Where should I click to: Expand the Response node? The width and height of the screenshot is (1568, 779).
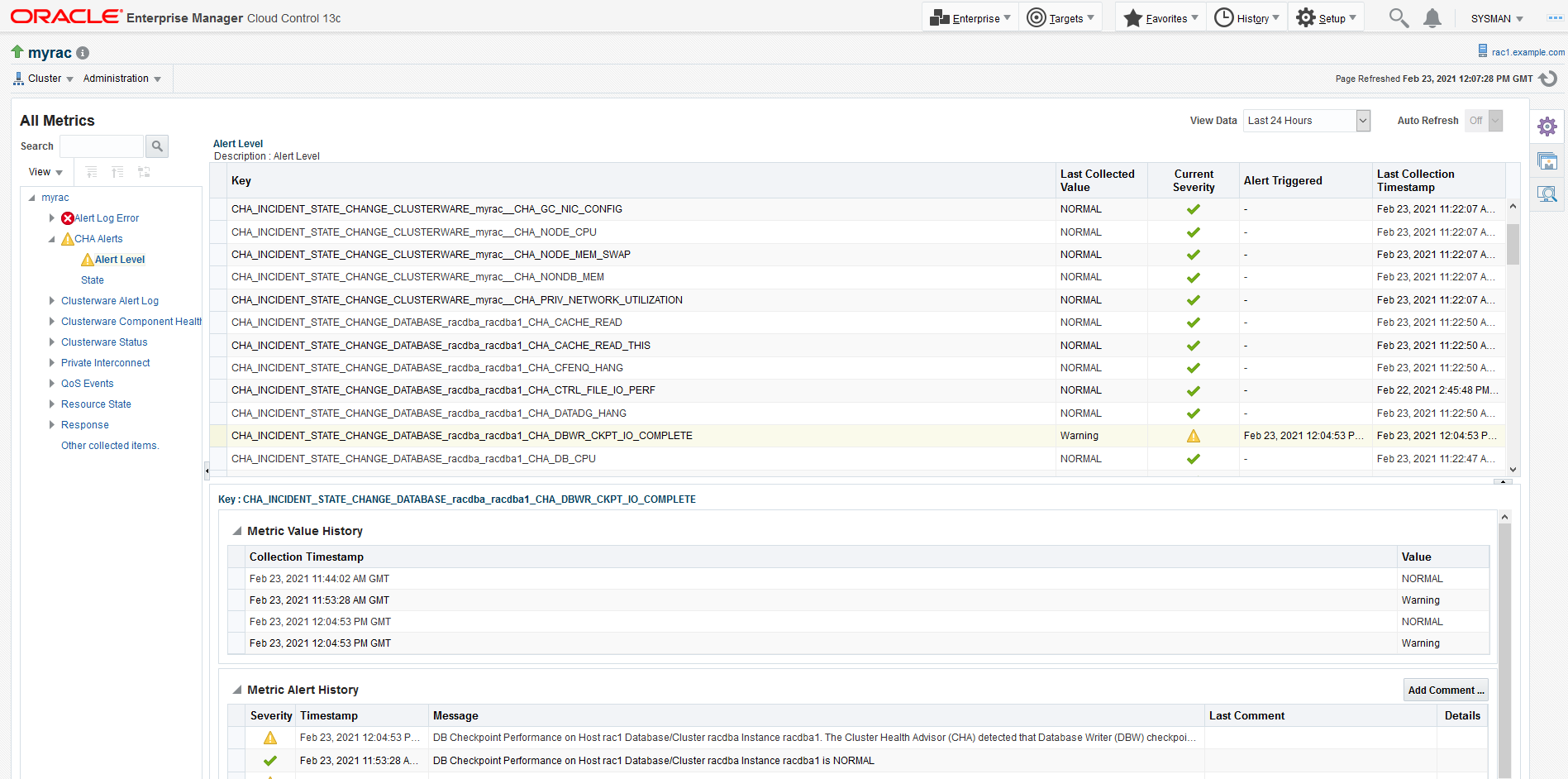pyautogui.click(x=52, y=425)
